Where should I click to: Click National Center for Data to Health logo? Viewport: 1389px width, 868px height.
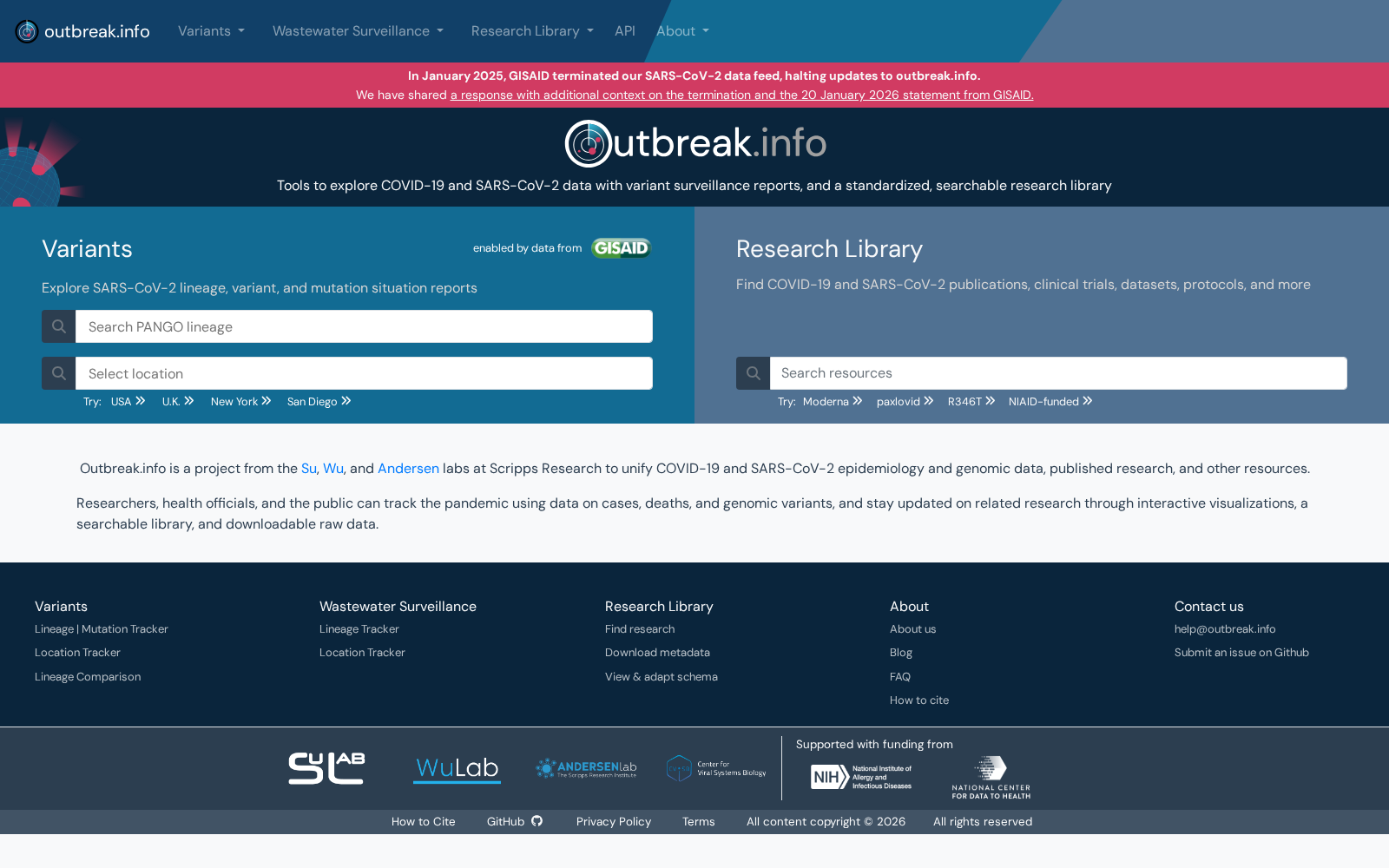click(x=991, y=777)
